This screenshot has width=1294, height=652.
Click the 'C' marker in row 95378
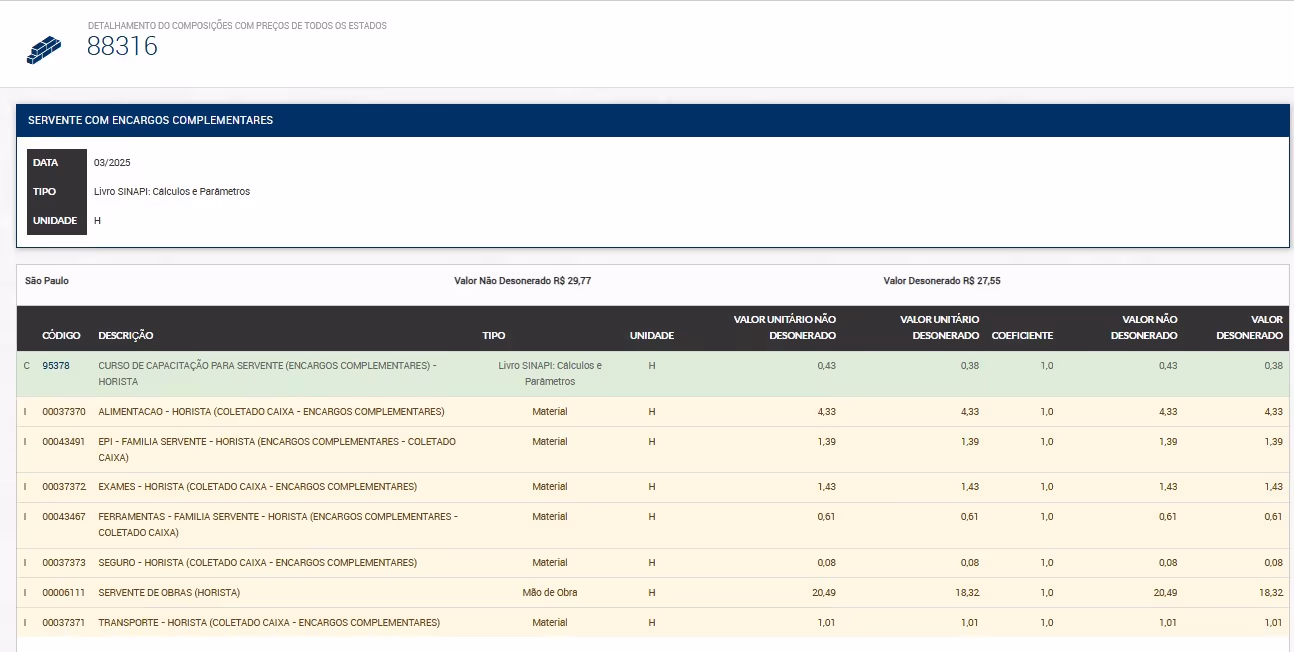click(x=27, y=366)
